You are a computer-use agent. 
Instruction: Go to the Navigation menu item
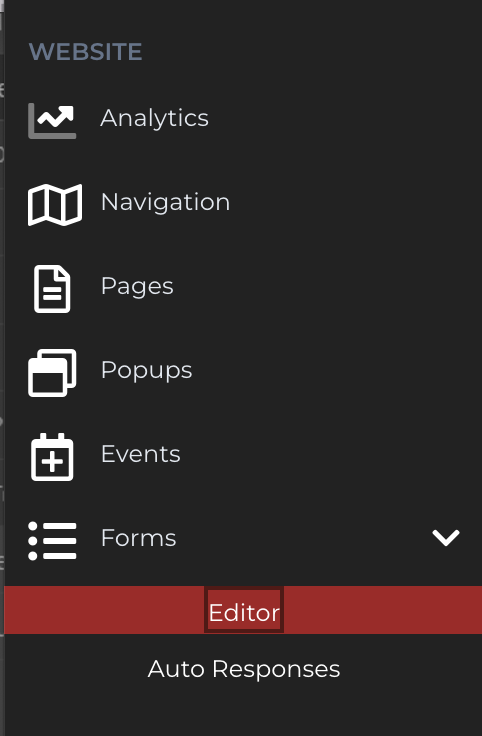pos(165,202)
